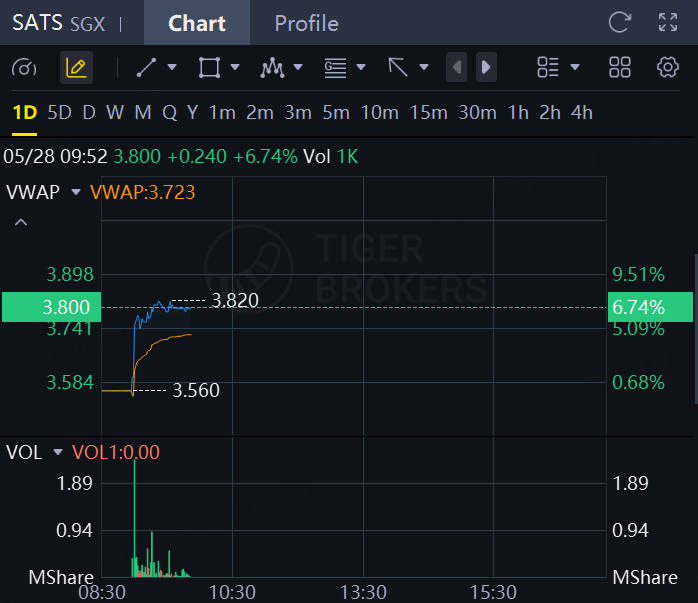Select the arrow pointer annotation tool
Image resolution: width=698 pixels, height=603 pixels.
pyautogui.click(x=398, y=68)
